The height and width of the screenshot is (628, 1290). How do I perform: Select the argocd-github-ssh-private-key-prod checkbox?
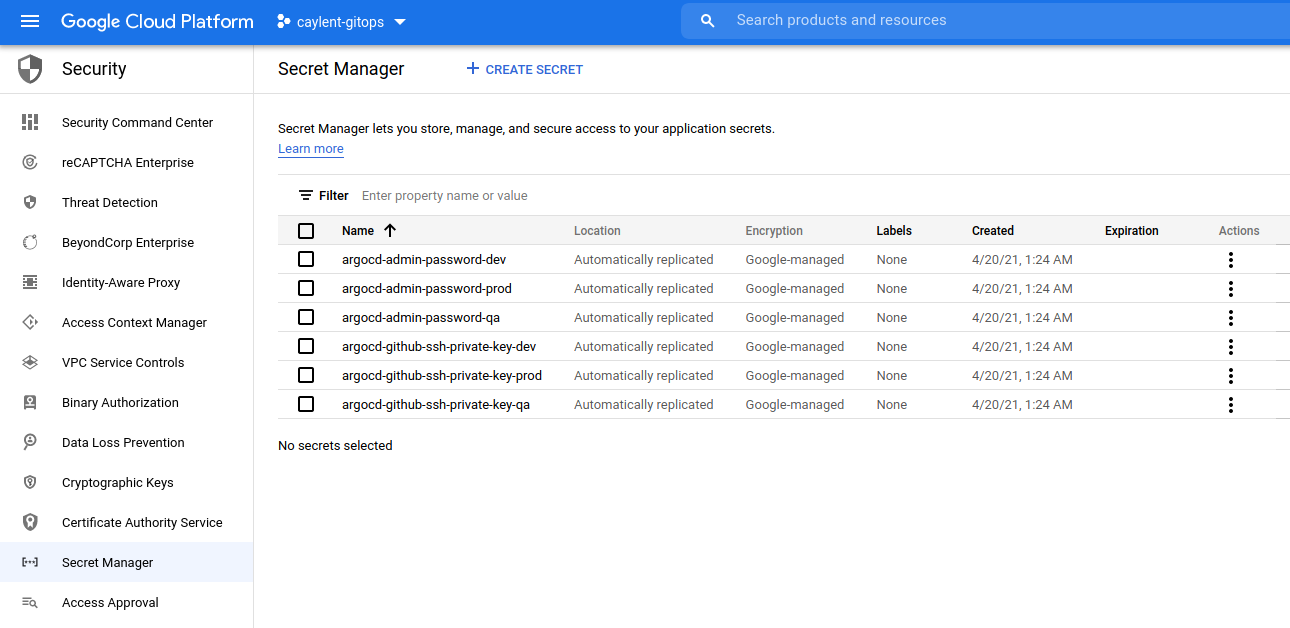click(x=306, y=375)
